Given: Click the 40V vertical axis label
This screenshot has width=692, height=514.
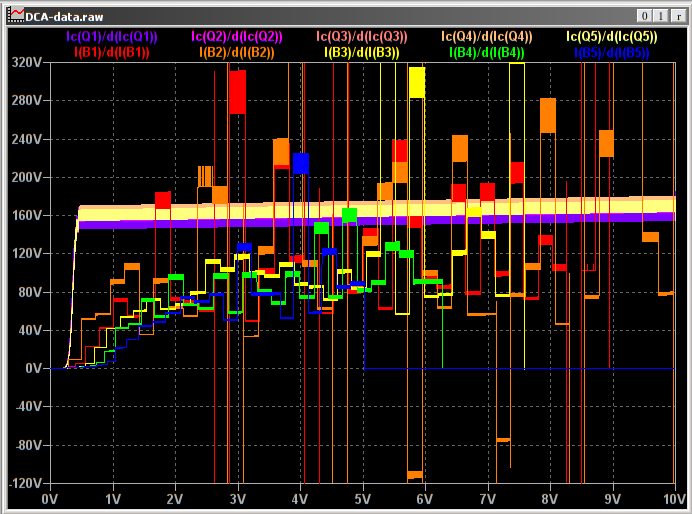Looking at the screenshot, I should [30, 330].
